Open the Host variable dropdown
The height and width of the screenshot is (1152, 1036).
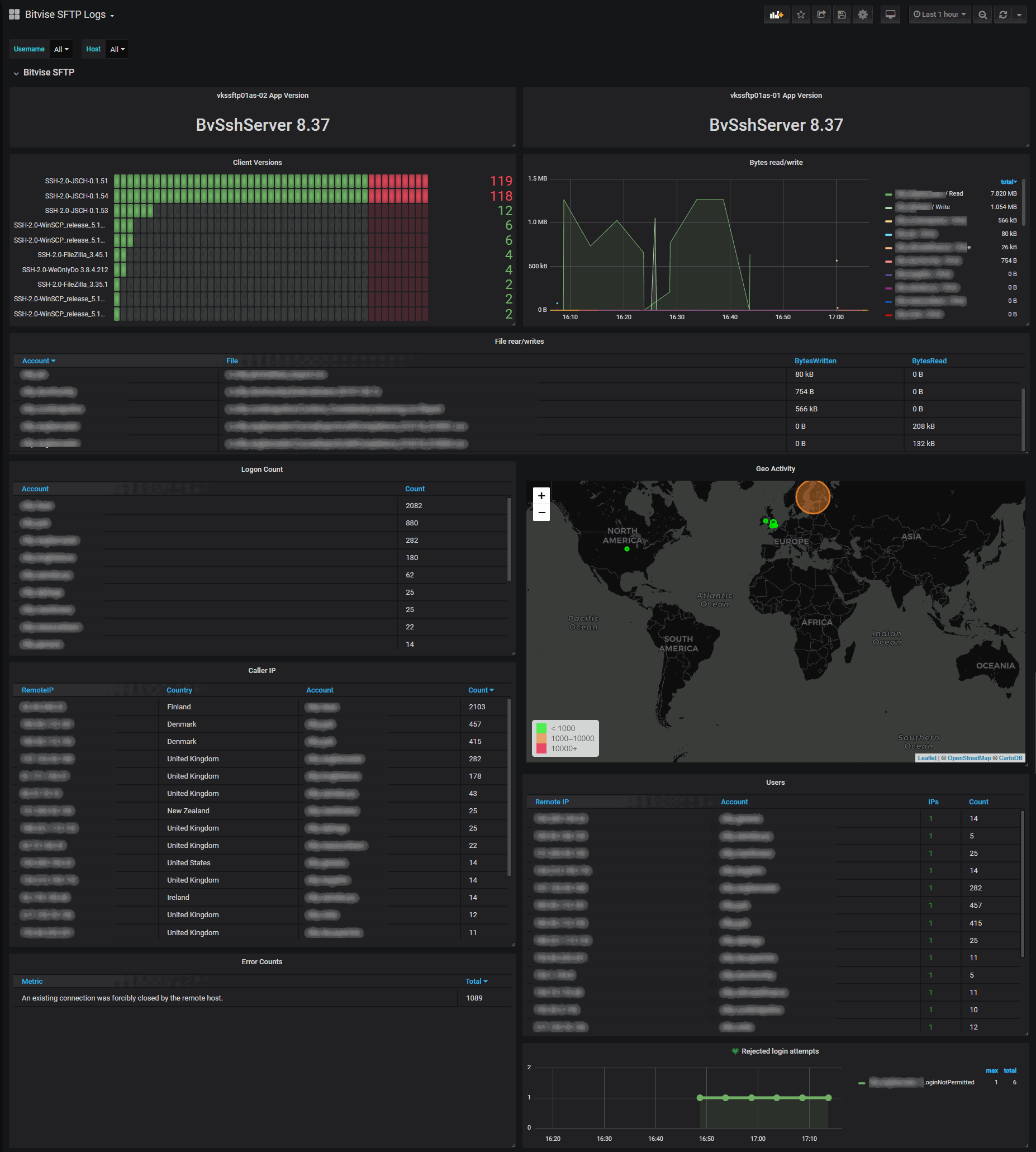tap(117, 50)
